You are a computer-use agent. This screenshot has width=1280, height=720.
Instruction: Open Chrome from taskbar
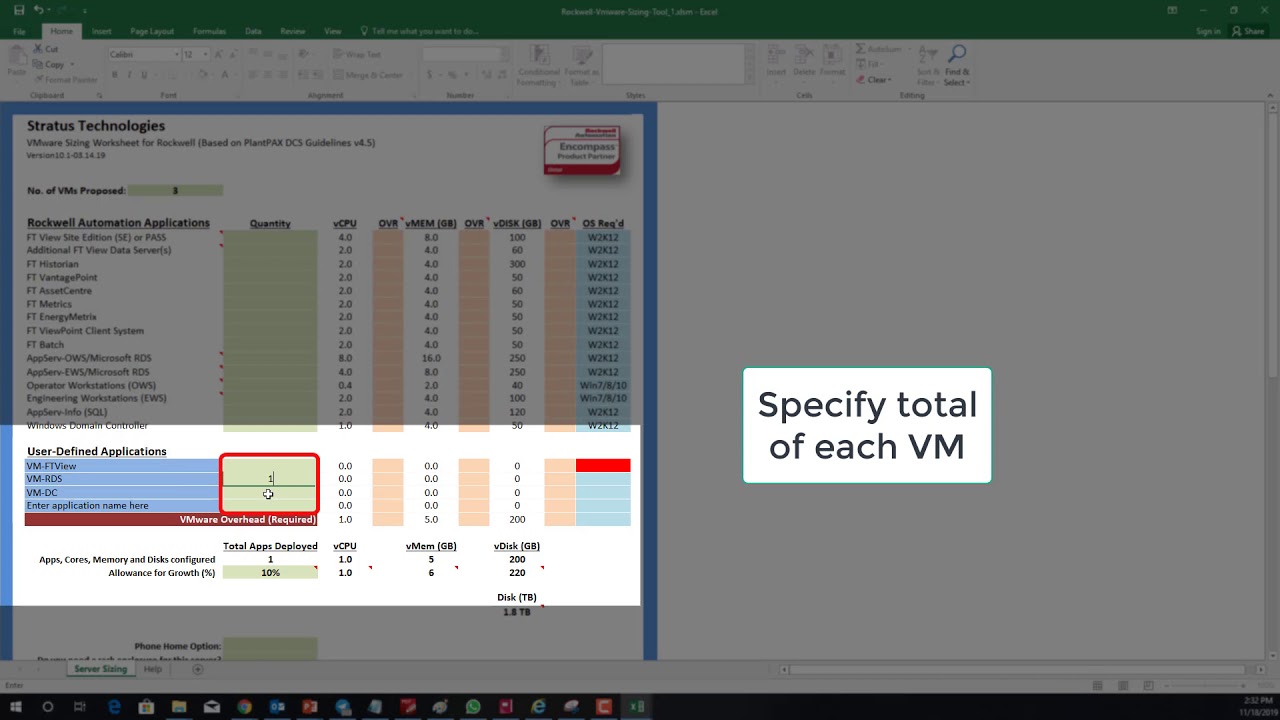click(x=244, y=706)
